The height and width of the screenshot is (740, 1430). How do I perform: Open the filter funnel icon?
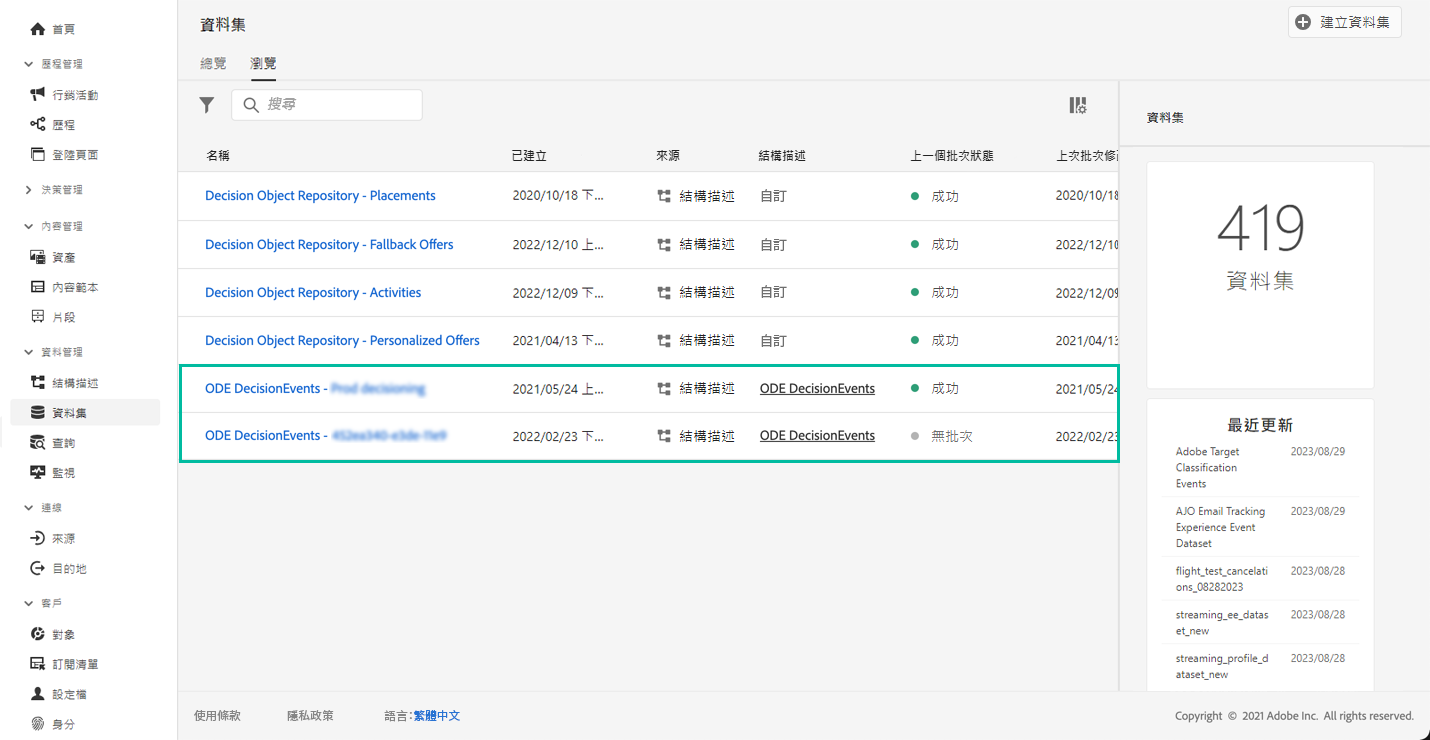click(x=207, y=105)
